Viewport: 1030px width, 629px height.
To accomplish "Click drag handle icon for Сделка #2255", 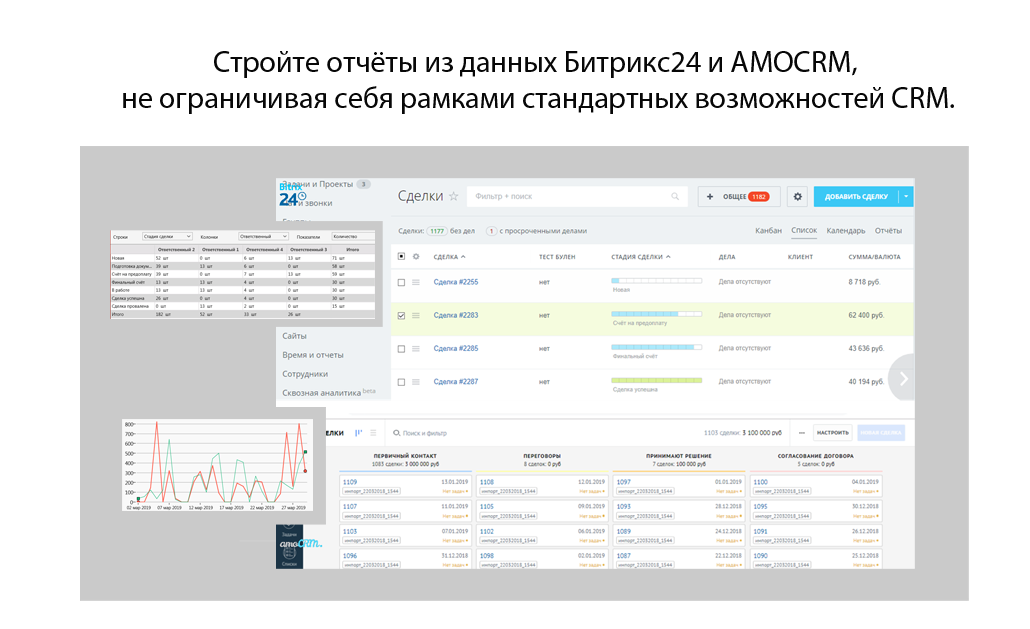I will pyautogui.click(x=416, y=282).
